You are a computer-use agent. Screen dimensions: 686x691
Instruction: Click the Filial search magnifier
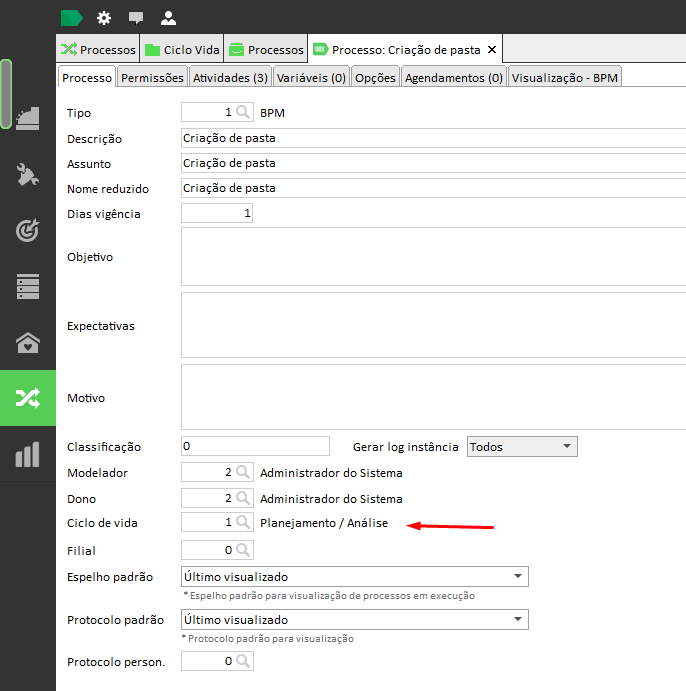(243, 550)
